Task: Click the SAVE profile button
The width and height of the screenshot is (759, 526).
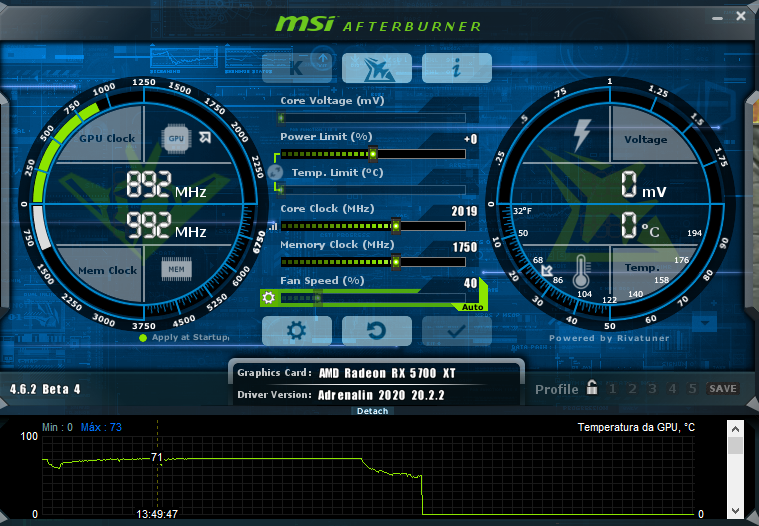Action: click(x=723, y=389)
